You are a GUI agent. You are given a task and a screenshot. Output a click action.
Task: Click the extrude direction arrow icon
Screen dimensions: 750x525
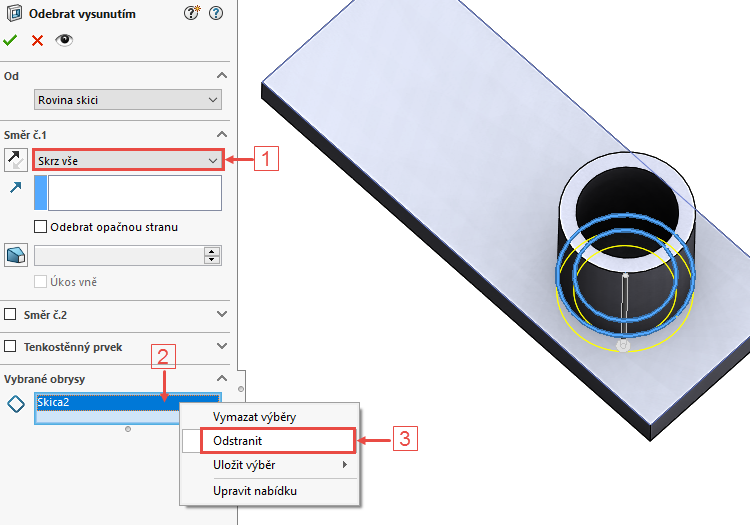point(16,188)
